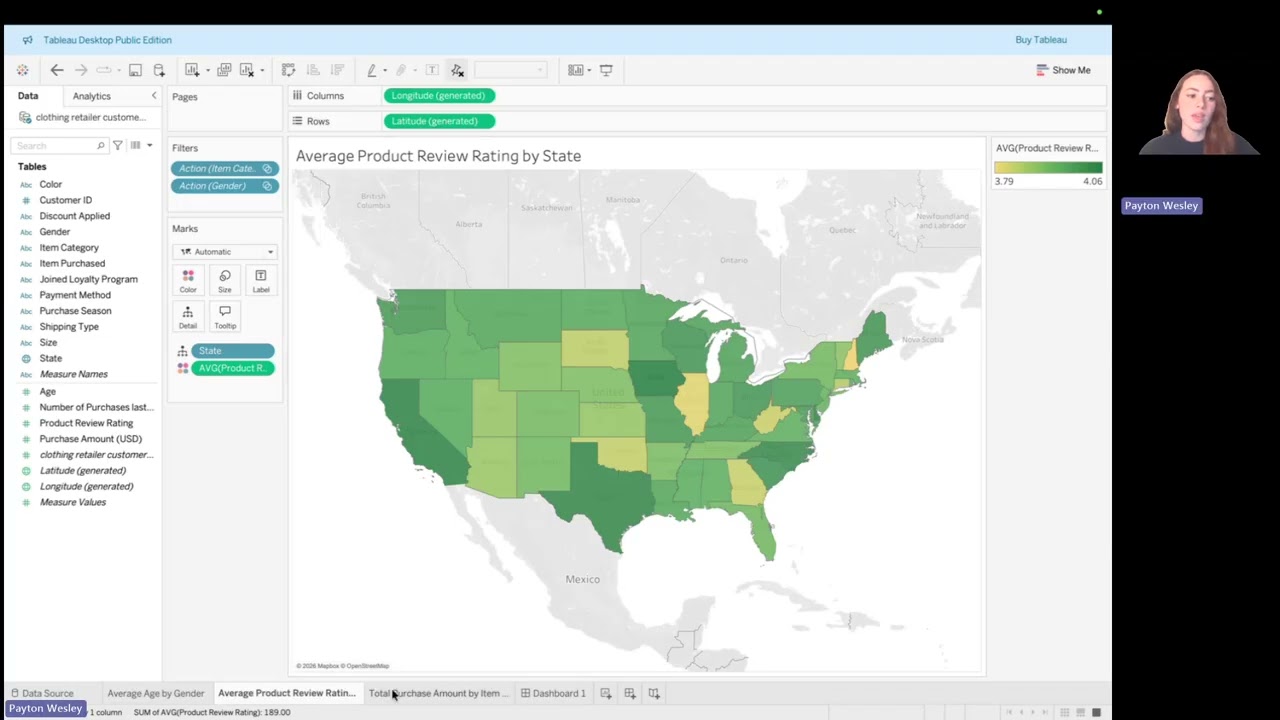Open the Label card in Marks

click(x=261, y=281)
